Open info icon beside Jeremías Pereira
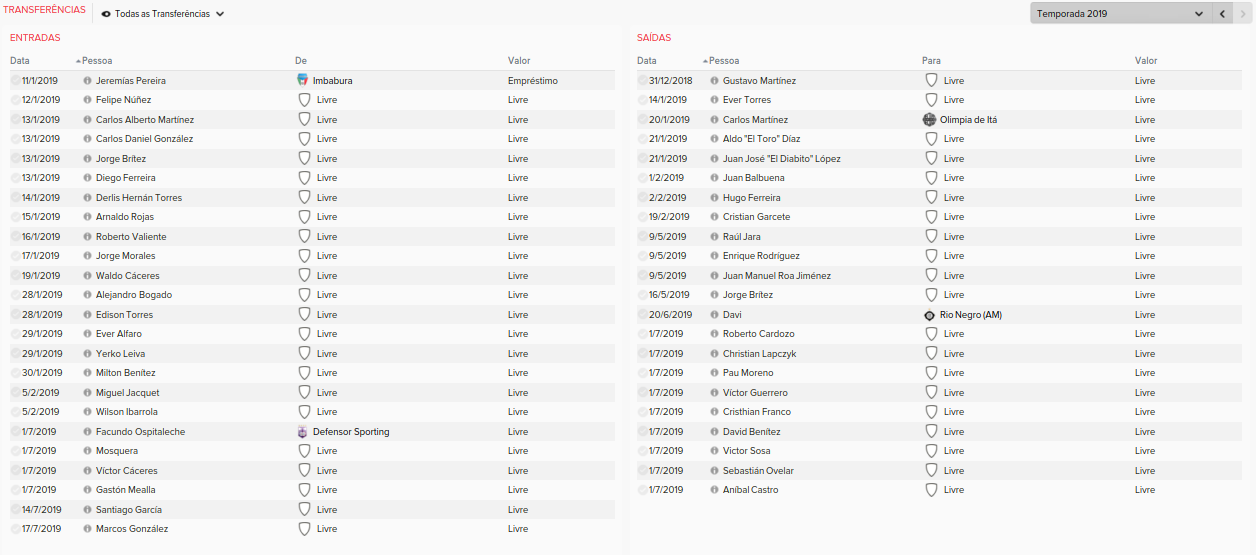The image size is (1256, 555). coord(87,80)
